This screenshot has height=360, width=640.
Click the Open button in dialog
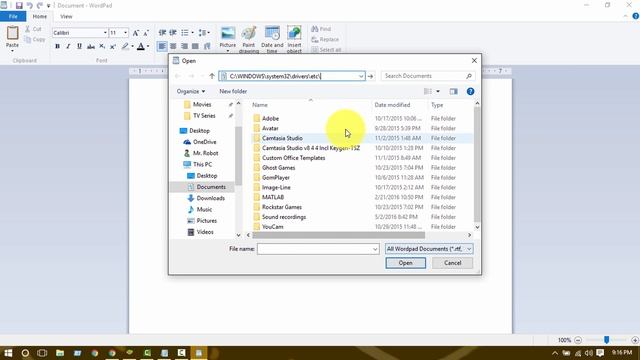(x=406, y=263)
